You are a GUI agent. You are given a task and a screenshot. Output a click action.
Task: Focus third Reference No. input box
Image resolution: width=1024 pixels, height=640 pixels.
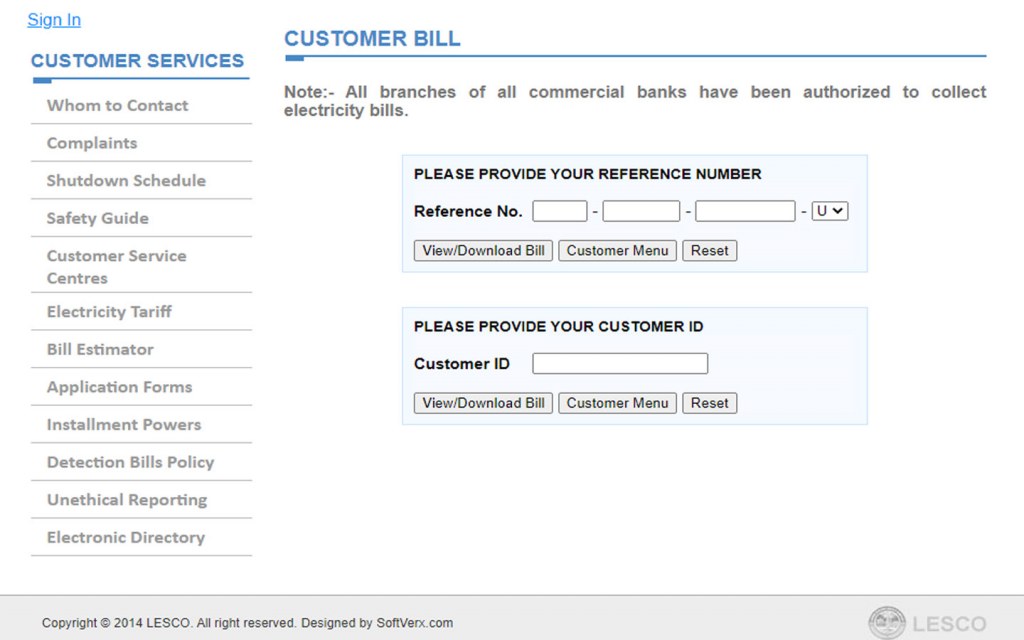coord(745,211)
